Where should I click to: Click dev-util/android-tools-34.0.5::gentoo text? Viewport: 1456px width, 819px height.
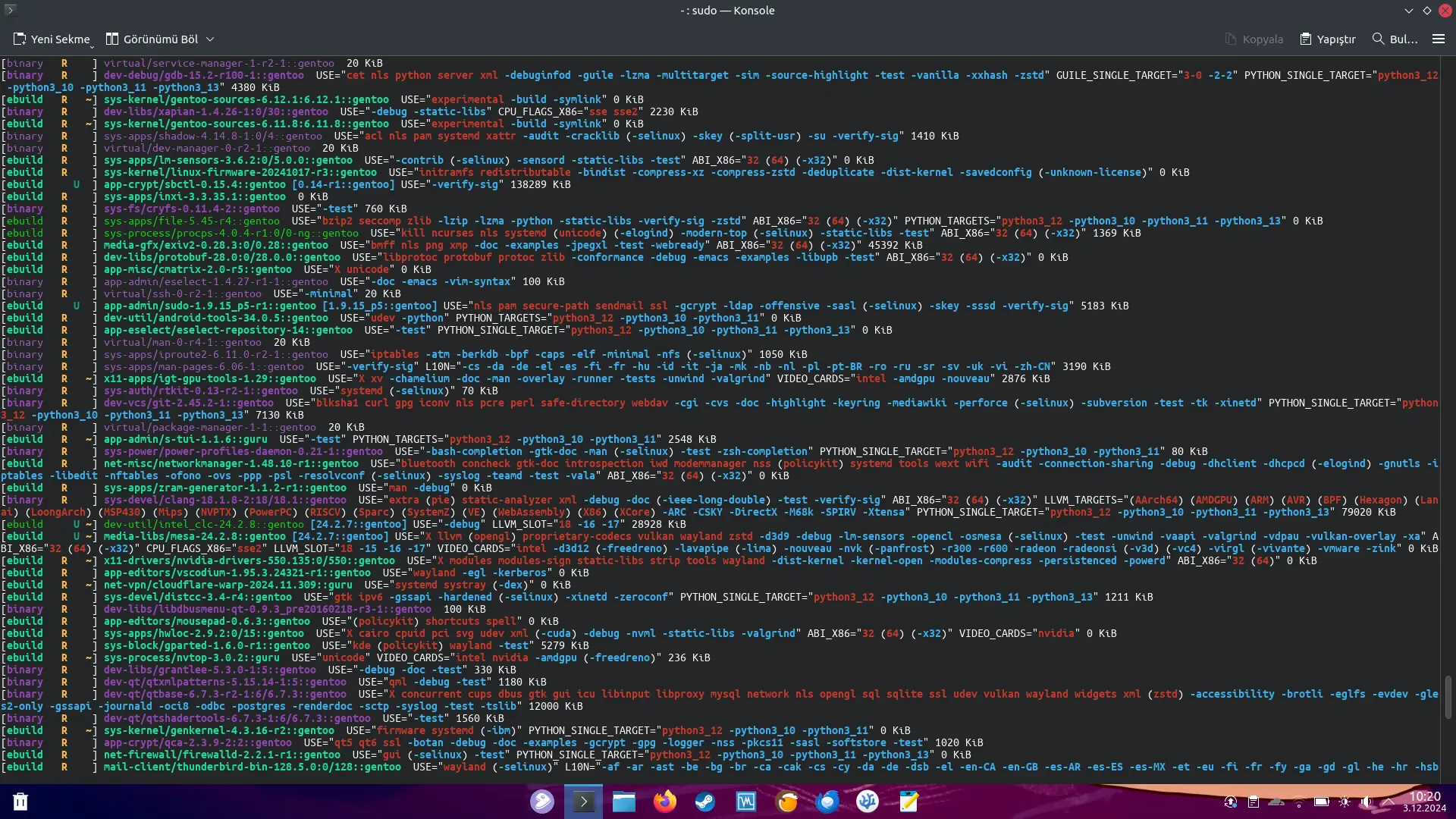(x=216, y=318)
